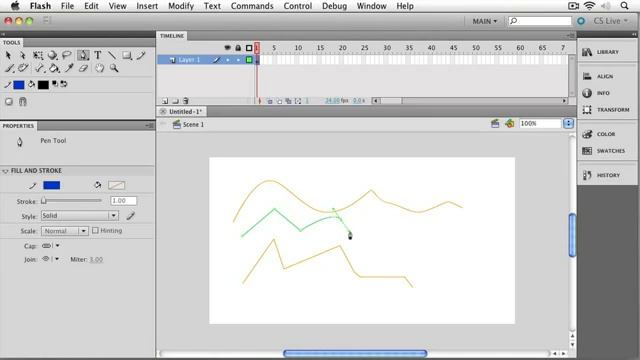Open the Scale dropdown
The width and height of the screenshot is (640, 360).
(x=64, y=231)
